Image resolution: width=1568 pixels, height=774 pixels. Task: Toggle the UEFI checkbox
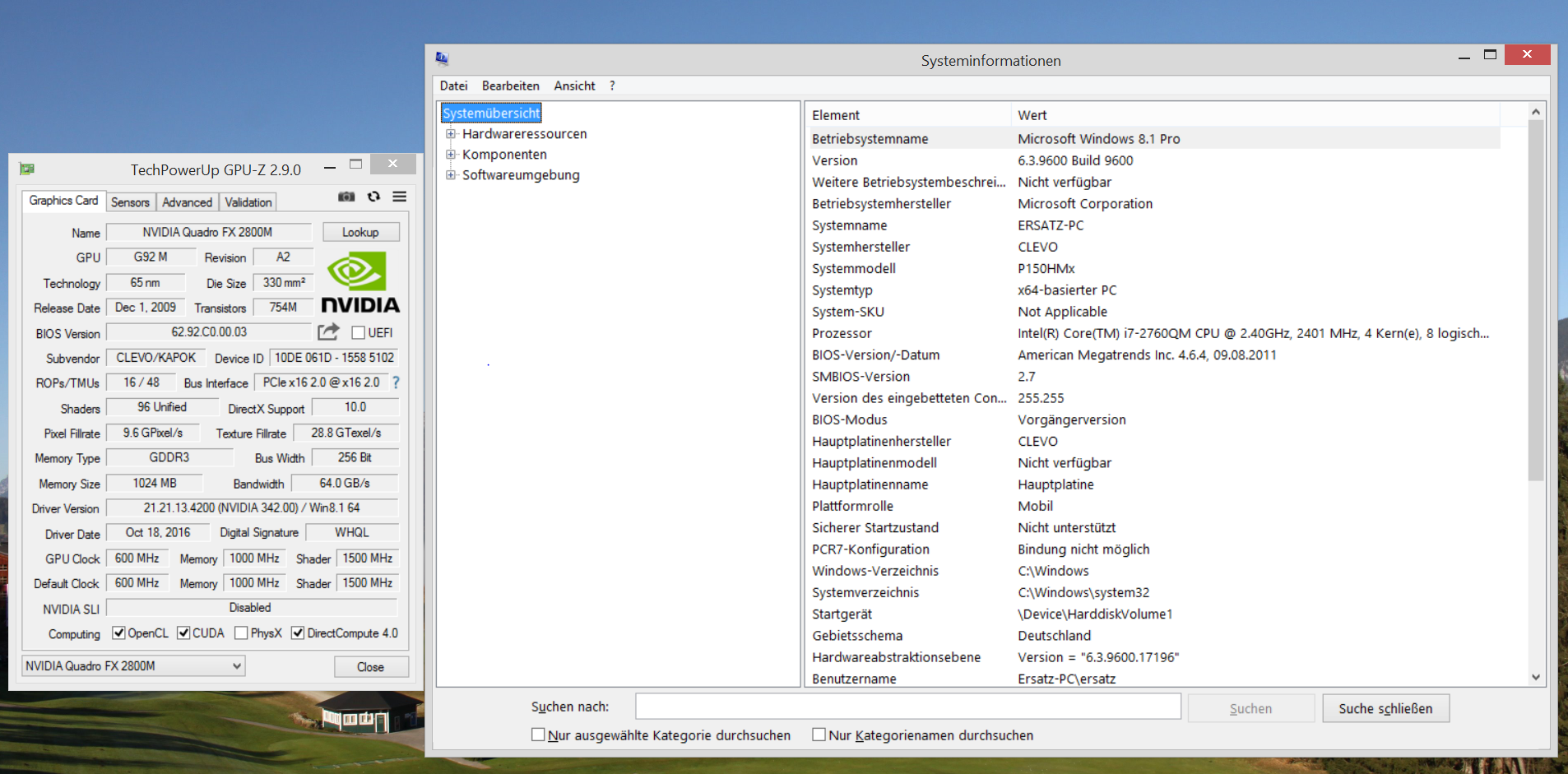click(358, 332)
